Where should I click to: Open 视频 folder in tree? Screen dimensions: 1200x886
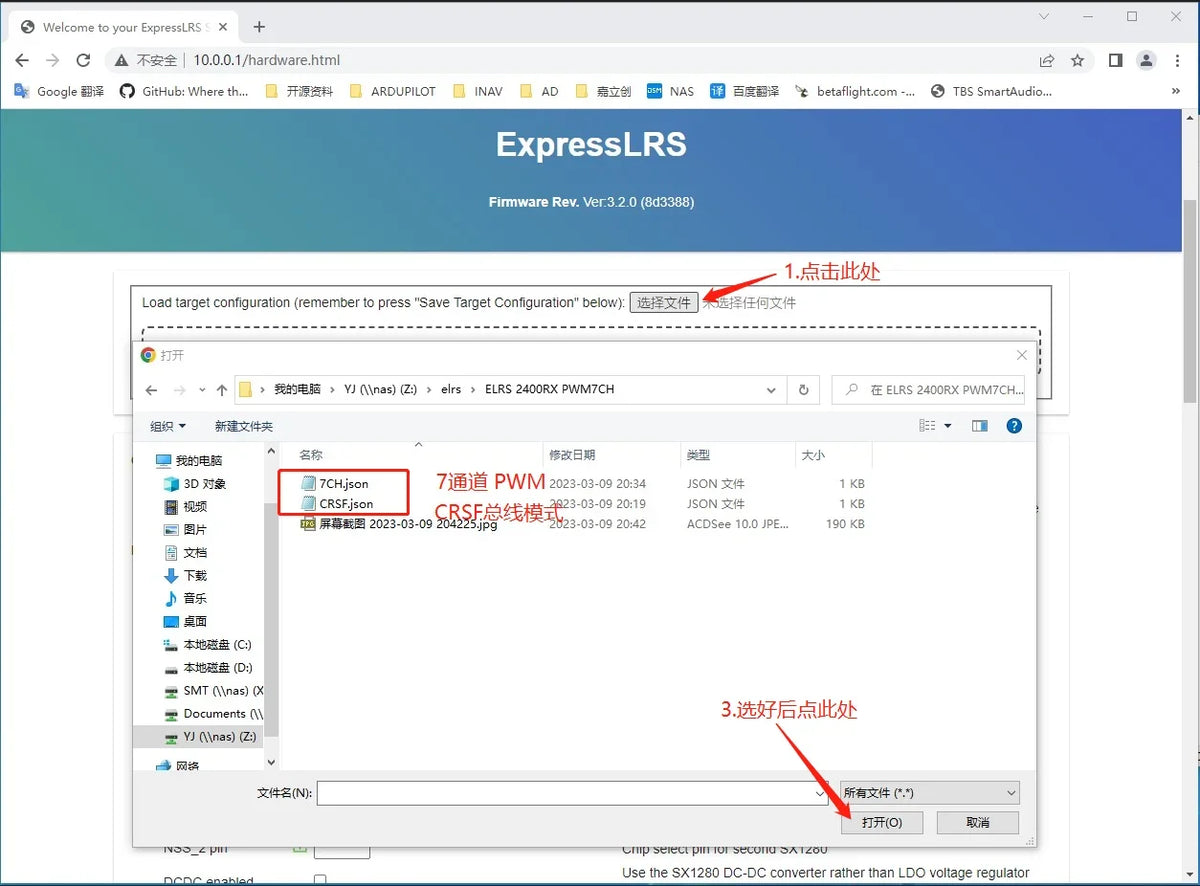tap(186, 507)
